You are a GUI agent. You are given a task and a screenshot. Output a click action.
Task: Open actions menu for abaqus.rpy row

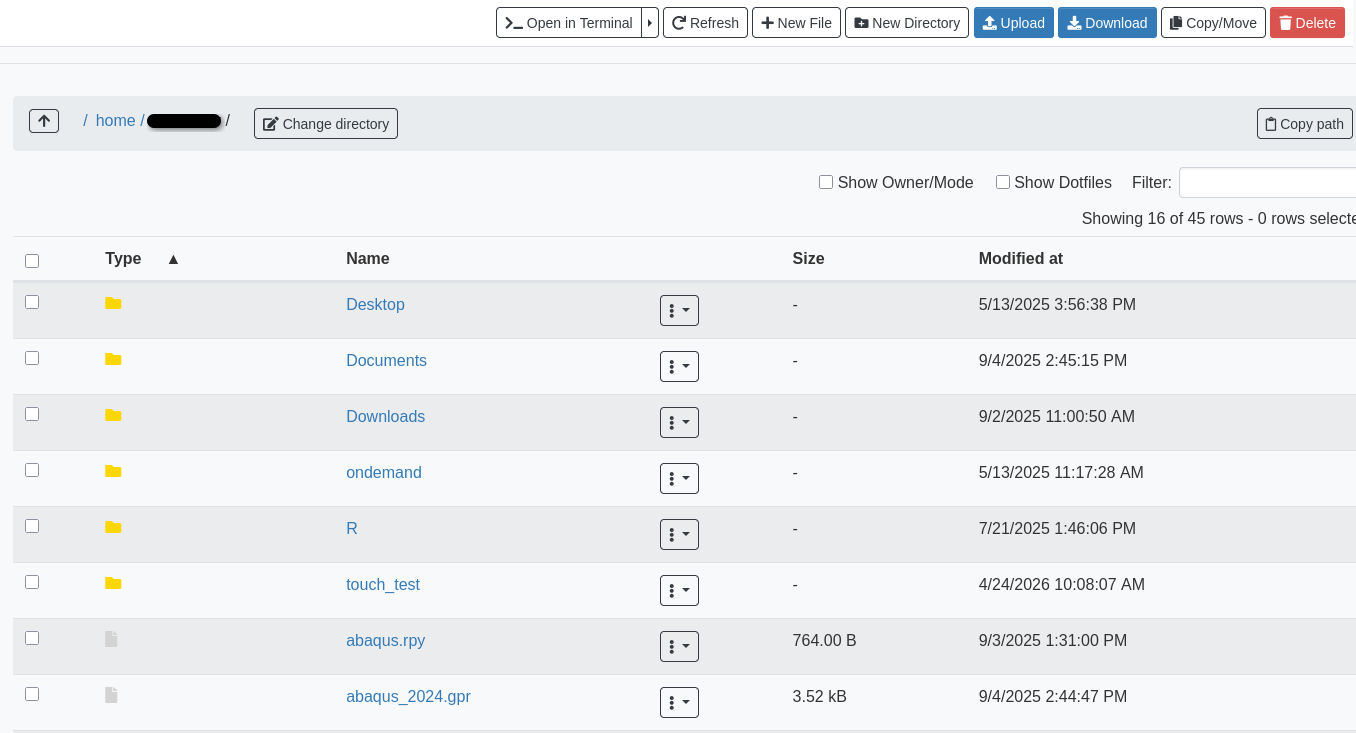tap(679, 646)
